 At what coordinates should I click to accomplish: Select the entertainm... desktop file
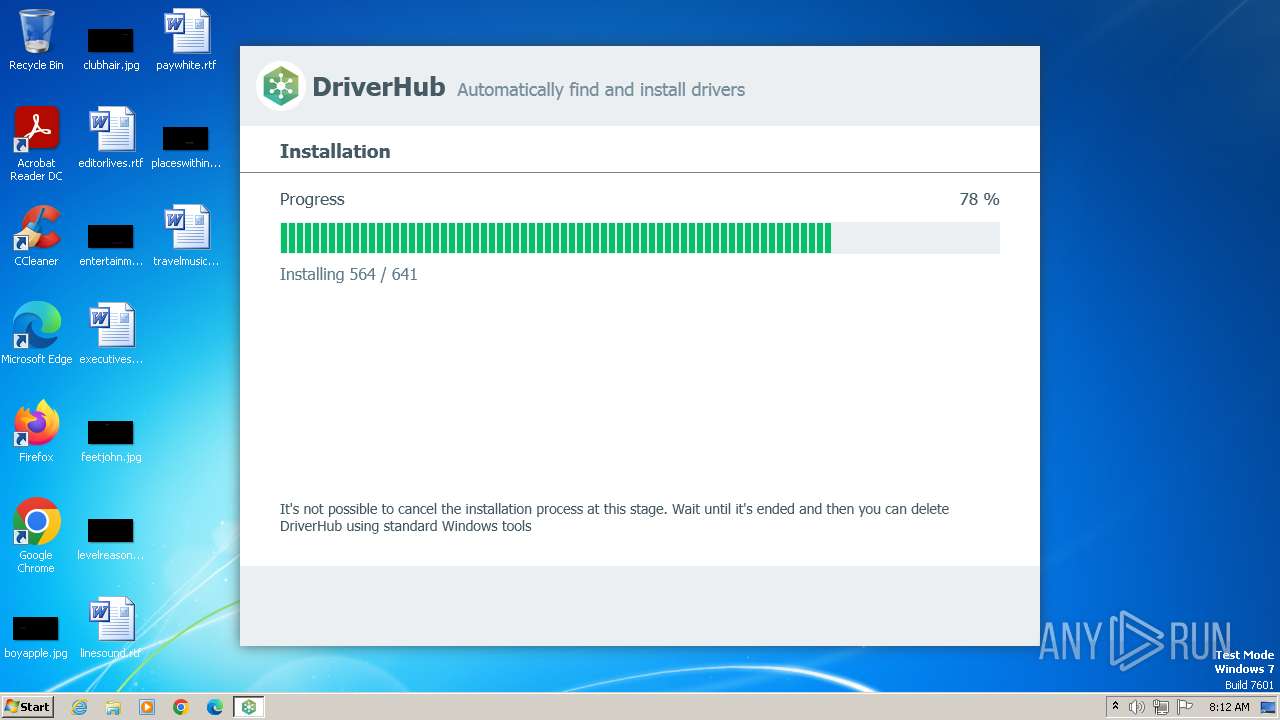111,244
